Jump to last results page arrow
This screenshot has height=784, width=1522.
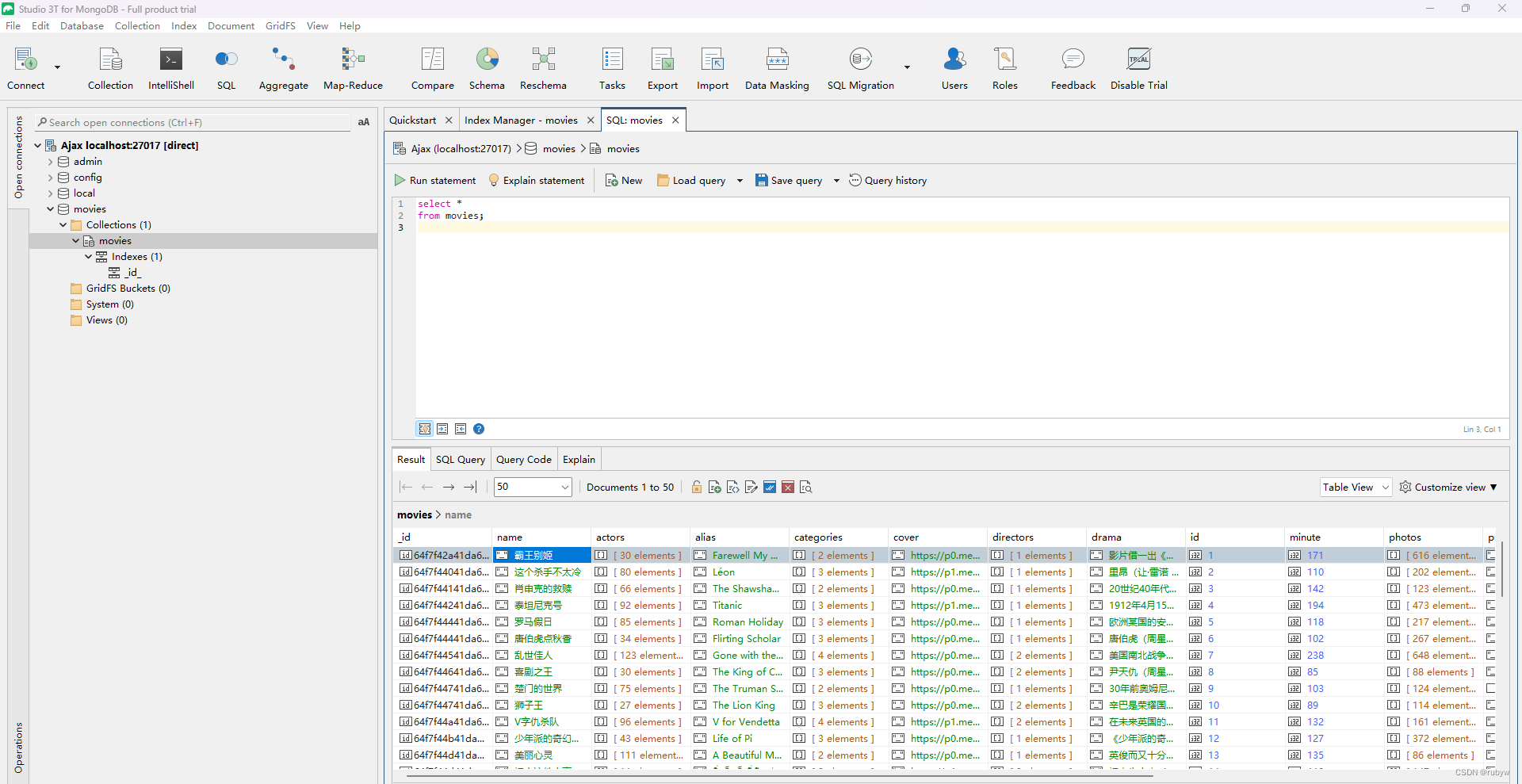coord(470,487)
